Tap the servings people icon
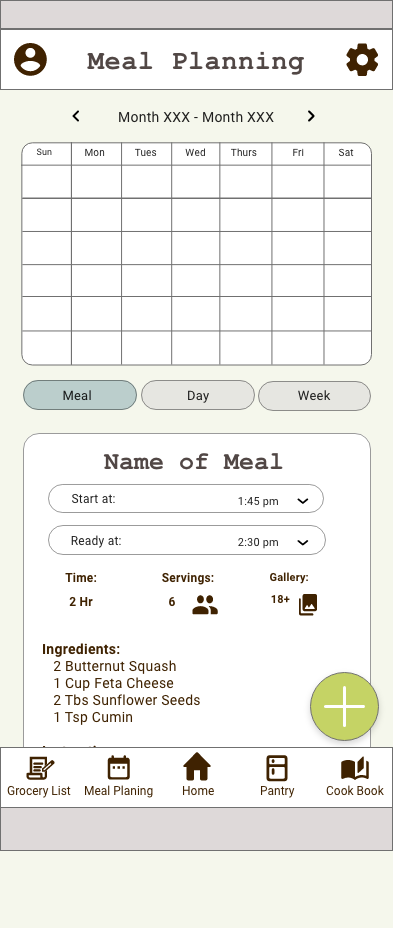Image resolution: width=393 pixels, height=928 pixels. click(205, 605)
